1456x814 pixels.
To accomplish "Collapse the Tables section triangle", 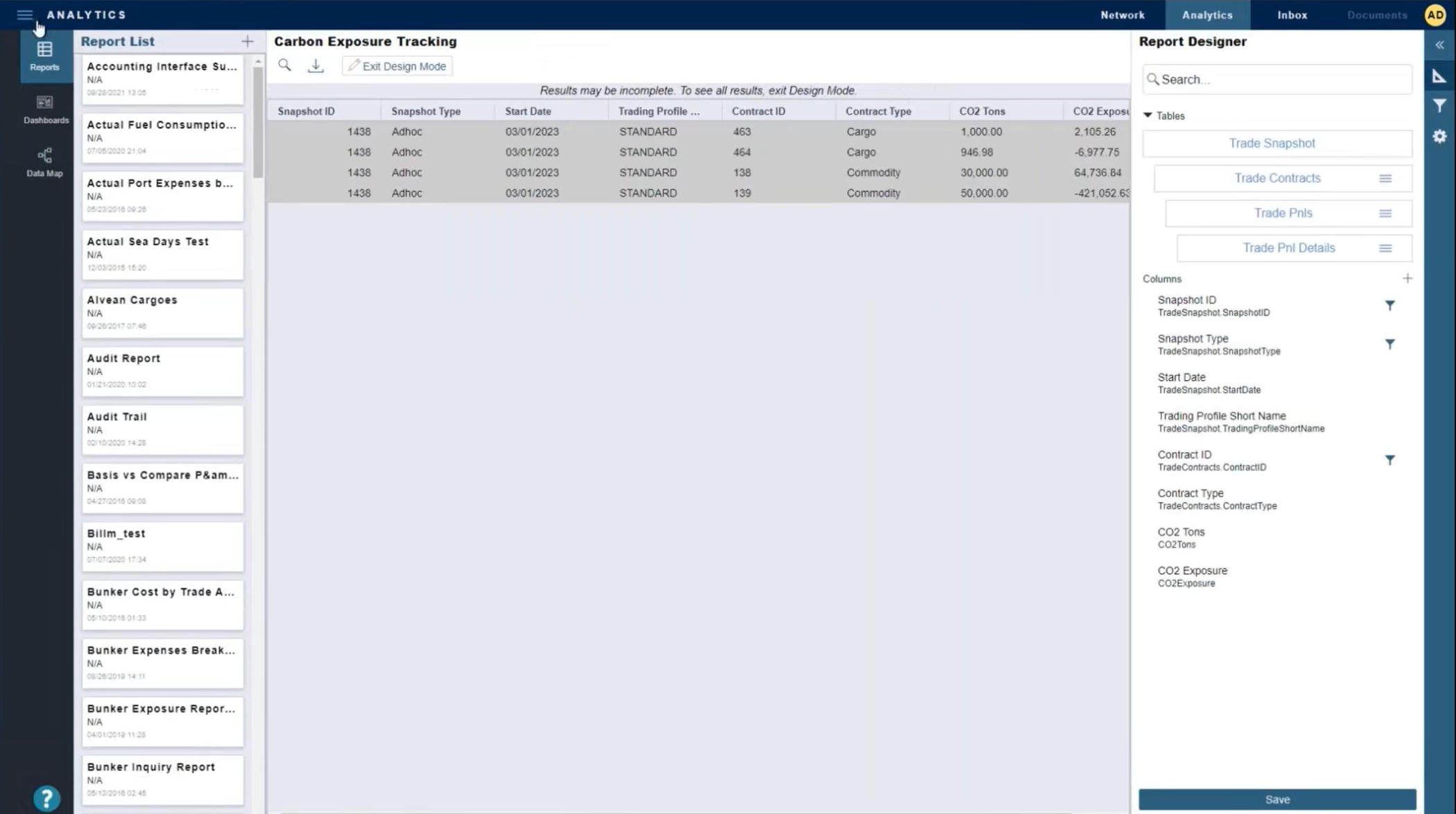I will 1147,115.
